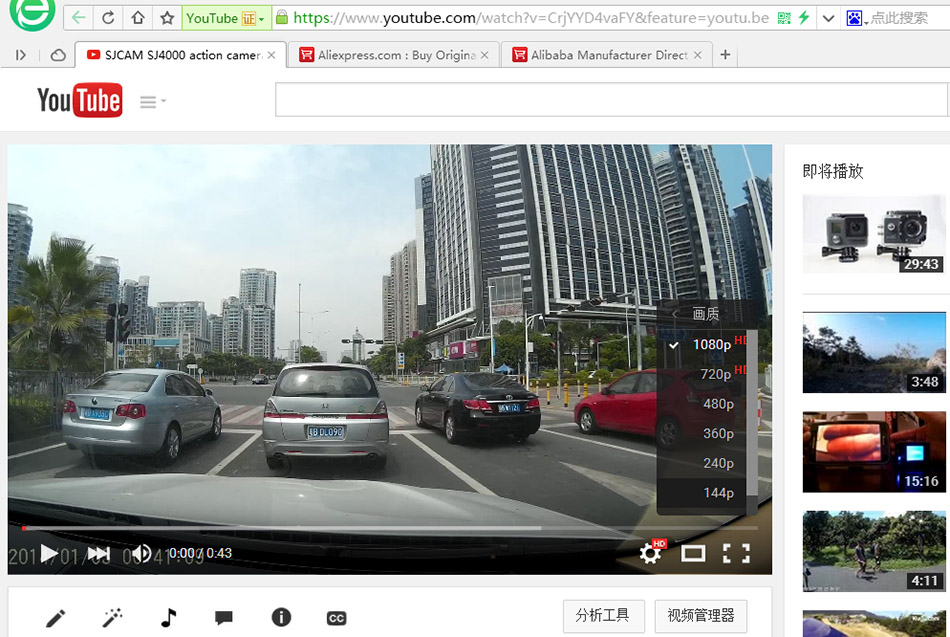Switch to theater mode view
Viewport: 950px width, 637px height.
tap(693, 553)
